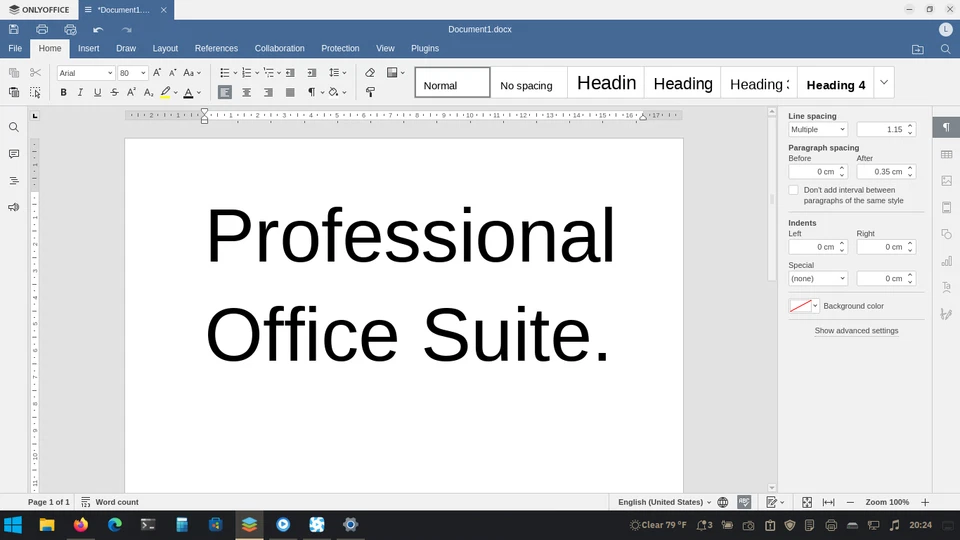The width and height of the screenshot is (960, 540).
Task: Open the File menu
Action: [15, 48]
